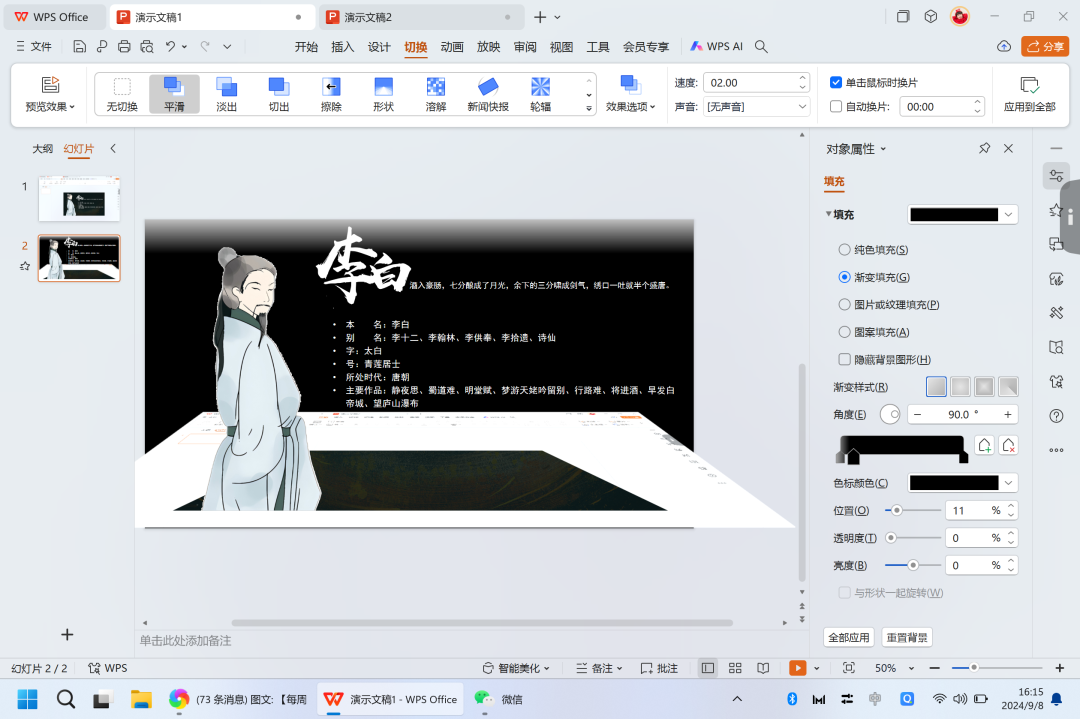Select the 图案填充(A) radio option
The width and height of the screenshot is (1080, 719).
click(844, 332)
